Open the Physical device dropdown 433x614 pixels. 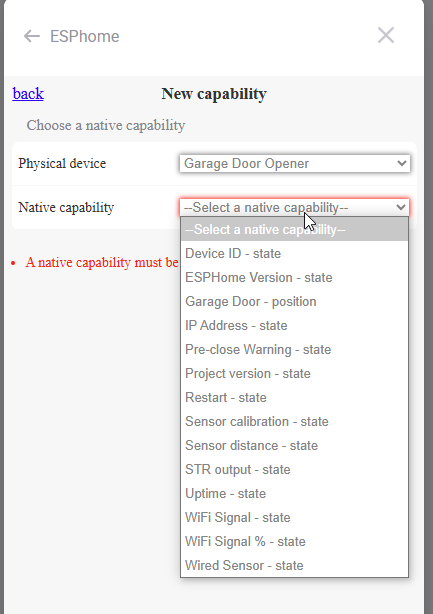coord(295,163)
